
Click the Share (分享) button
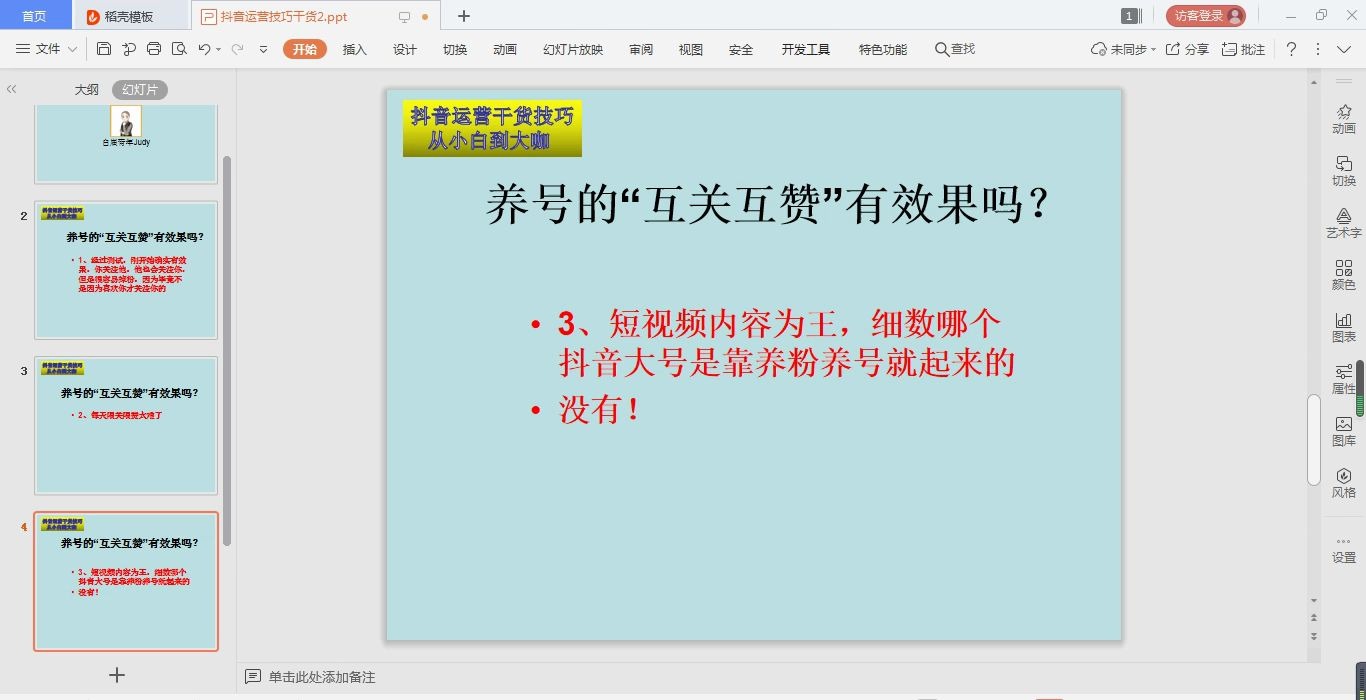click(1187, 49)
